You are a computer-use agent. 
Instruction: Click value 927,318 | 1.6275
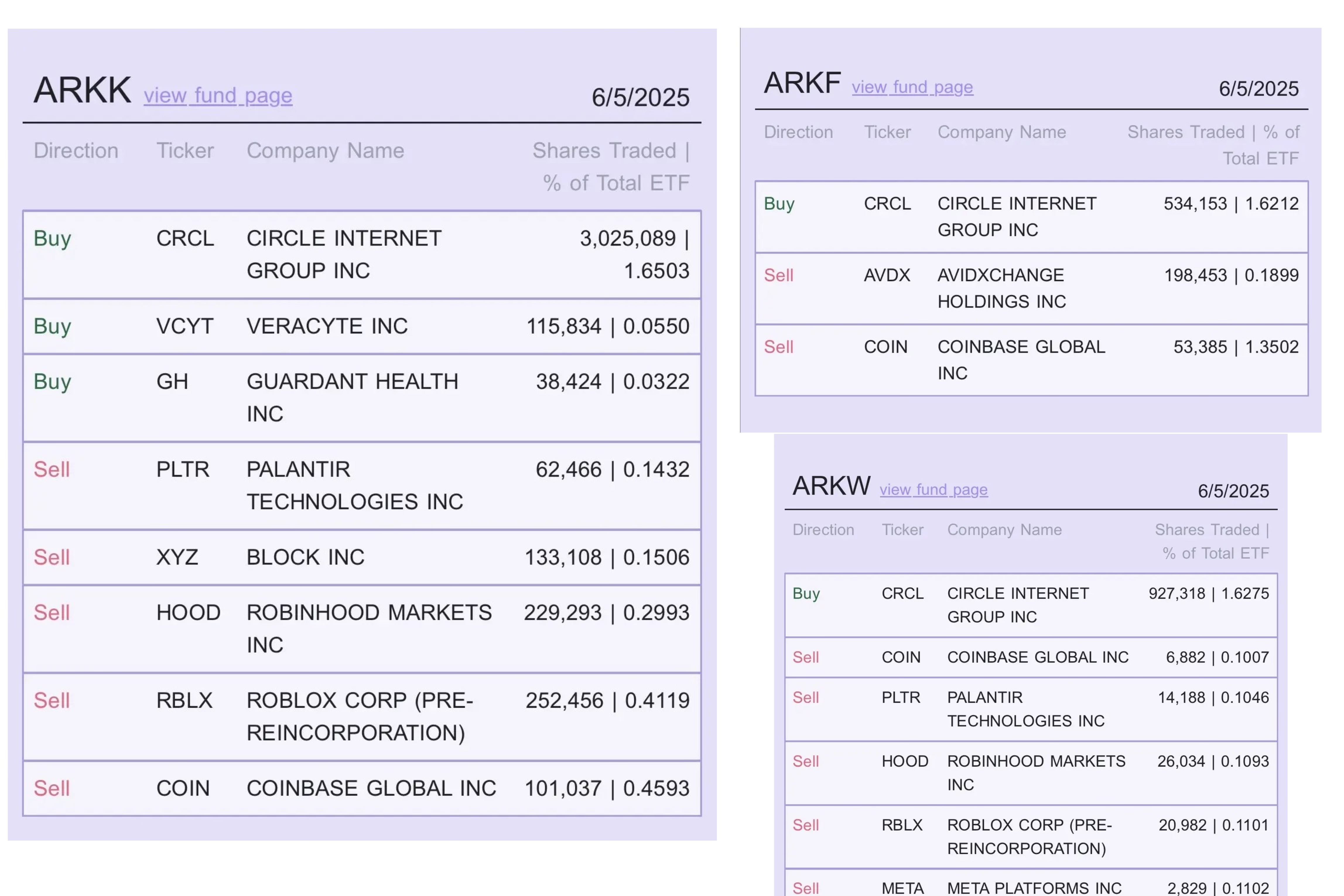[x=1208, y=594]
